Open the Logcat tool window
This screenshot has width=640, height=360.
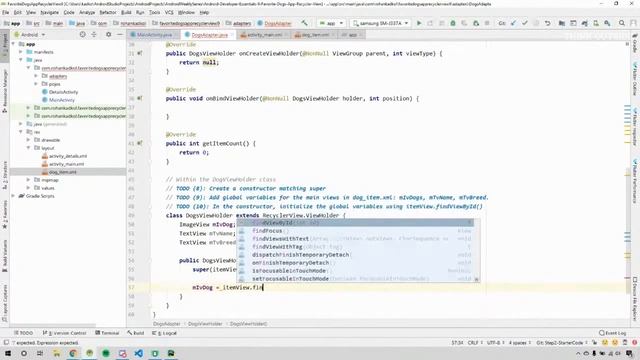coord(164,333)
